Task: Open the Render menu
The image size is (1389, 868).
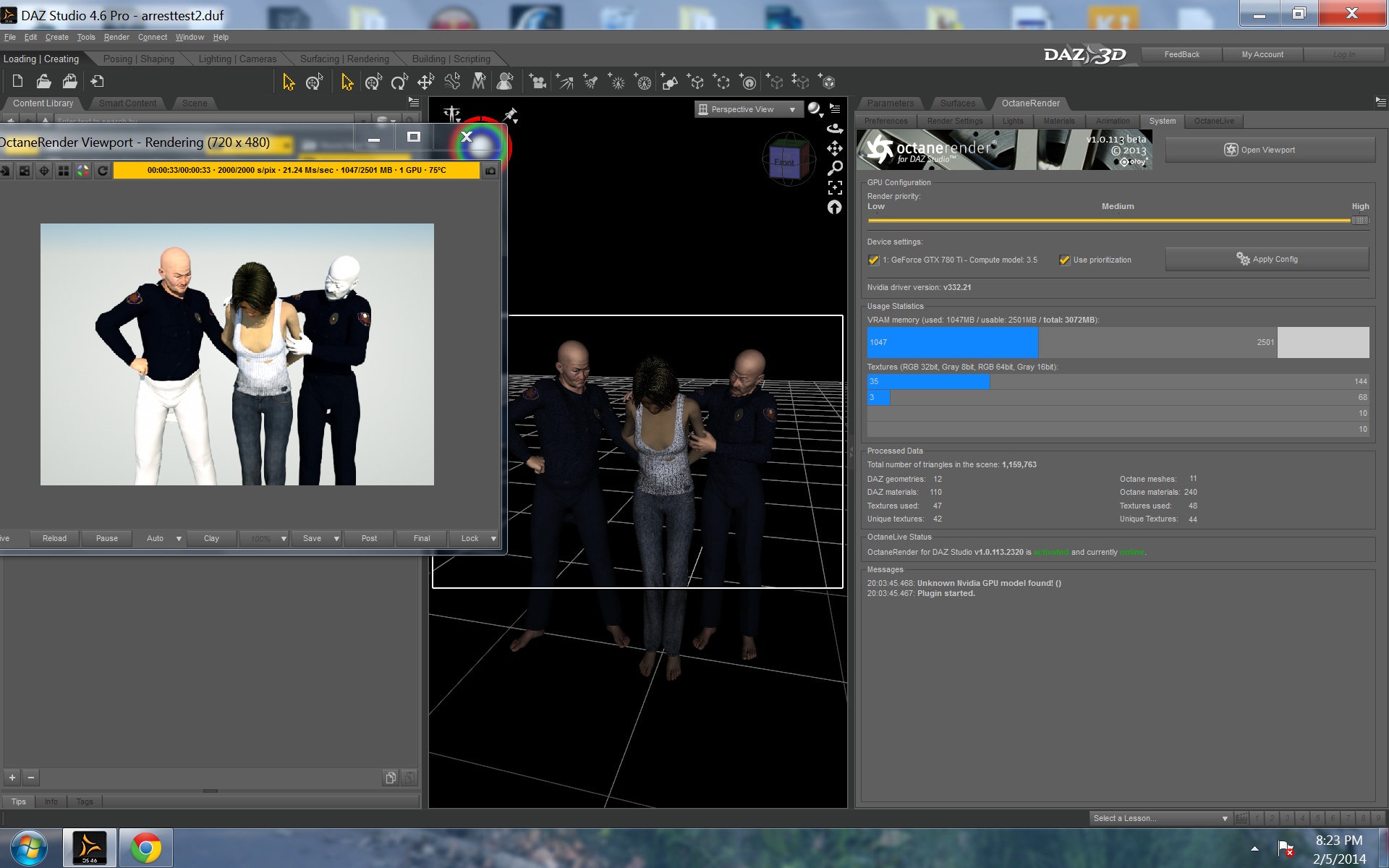Action: click(116, 38)
